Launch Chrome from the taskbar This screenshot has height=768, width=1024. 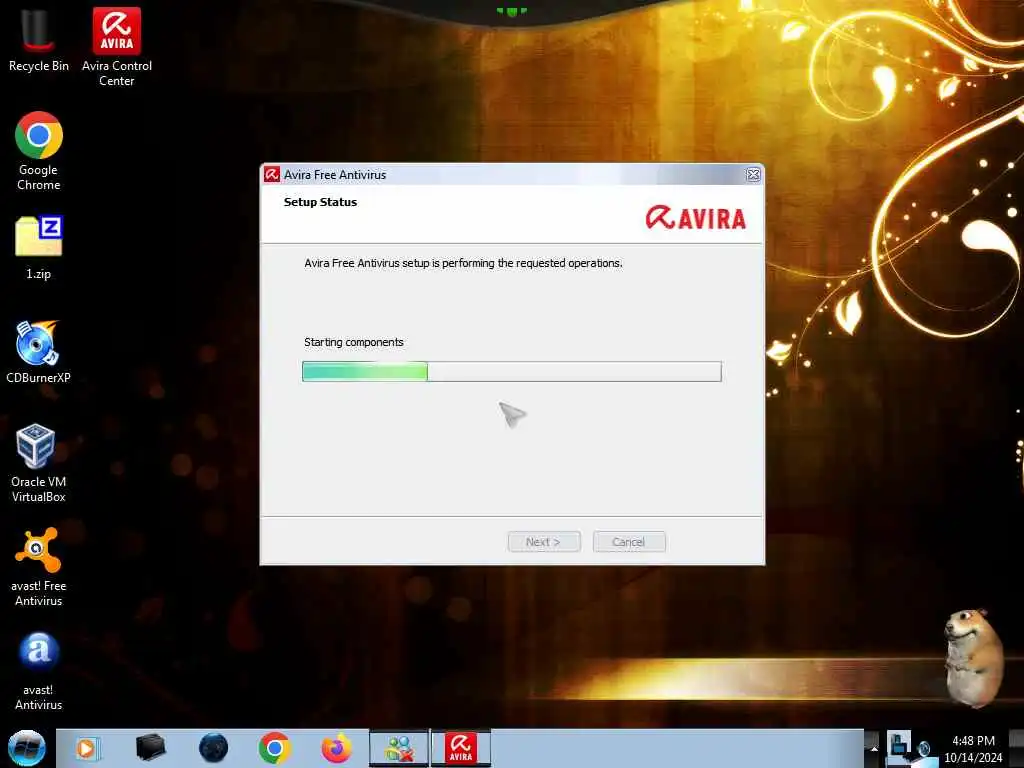point(274,748)
